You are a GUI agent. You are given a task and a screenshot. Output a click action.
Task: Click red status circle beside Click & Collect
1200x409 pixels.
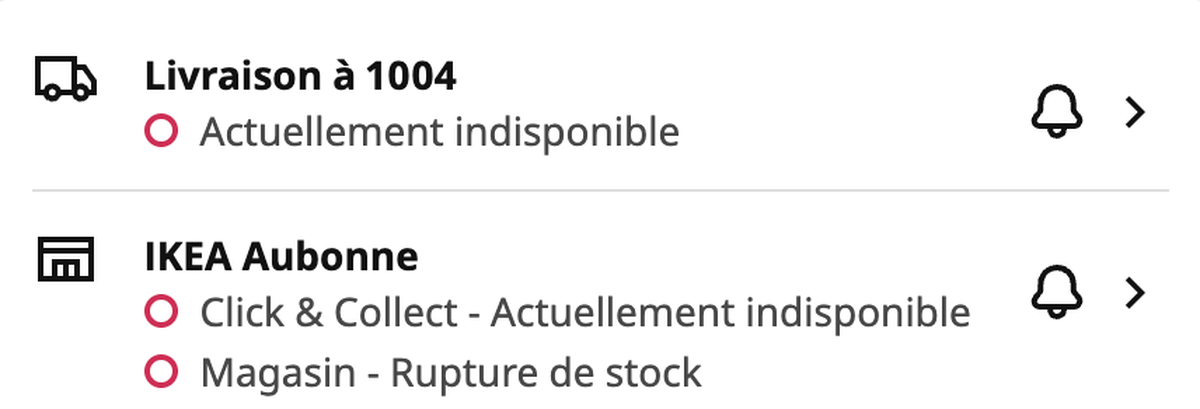tap(161, 312)
